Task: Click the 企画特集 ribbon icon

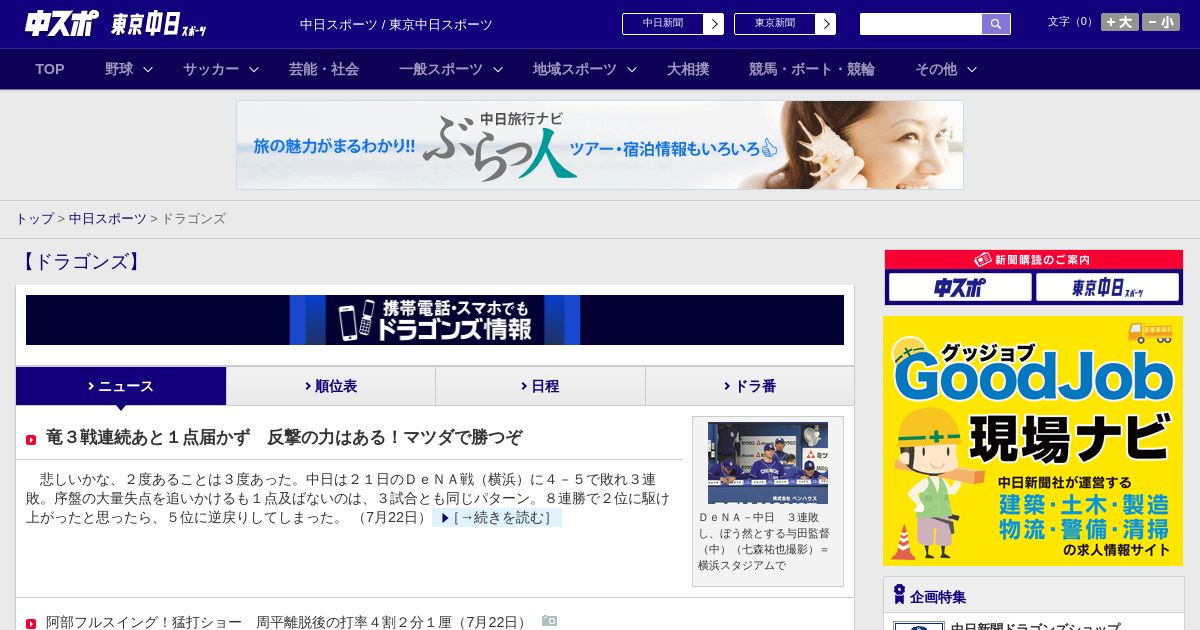Action: tap(899, 595)
